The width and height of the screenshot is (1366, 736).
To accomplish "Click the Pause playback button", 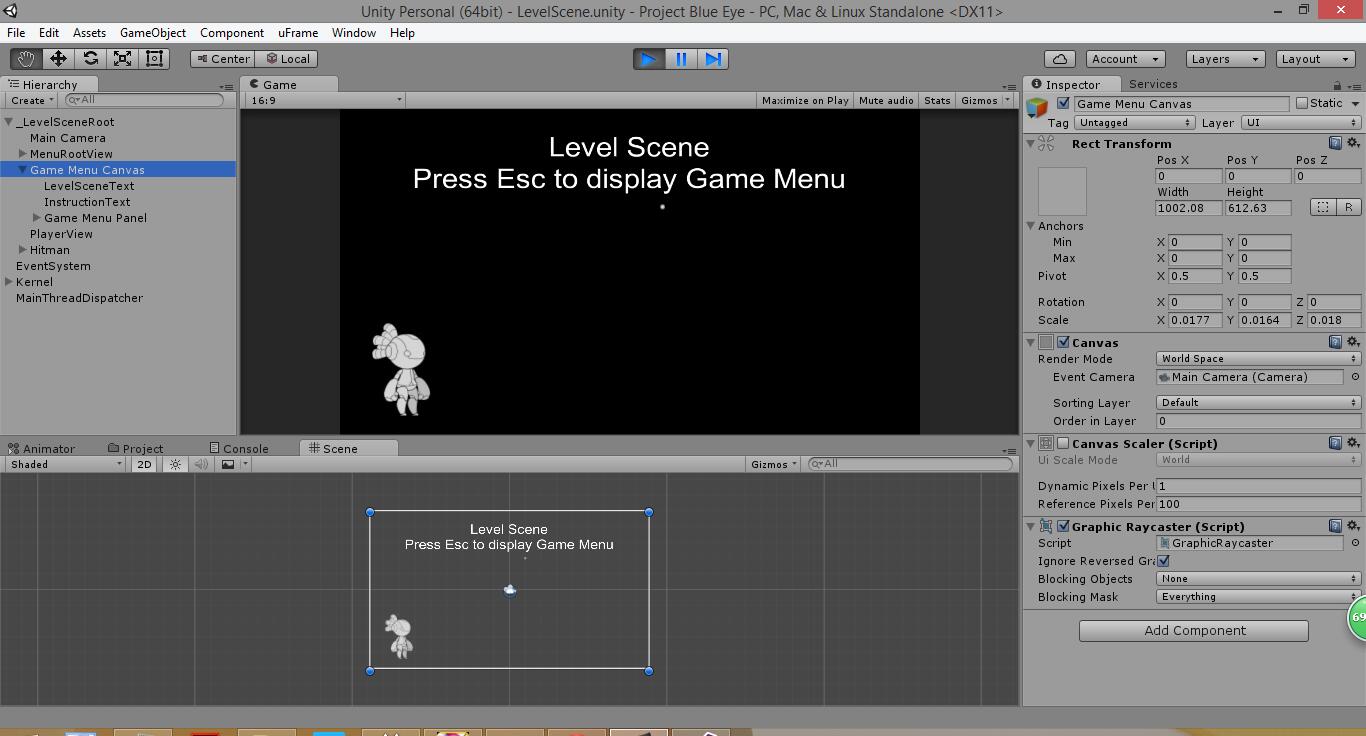I will (680, 59).
